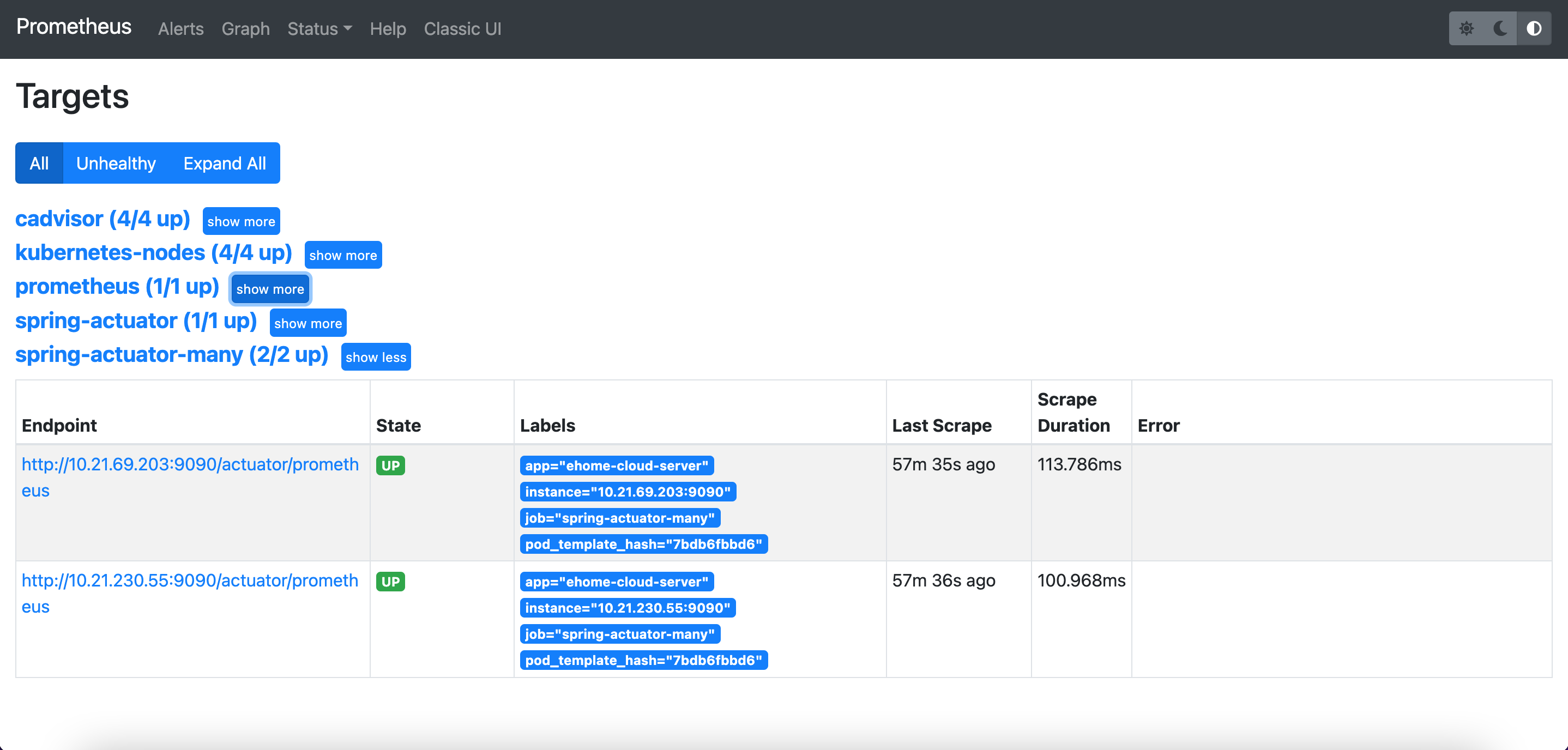The height and width of the screenshot is (750, 1568).
Task: Select auto contrast theme icon
Action: click(1534, 28)
